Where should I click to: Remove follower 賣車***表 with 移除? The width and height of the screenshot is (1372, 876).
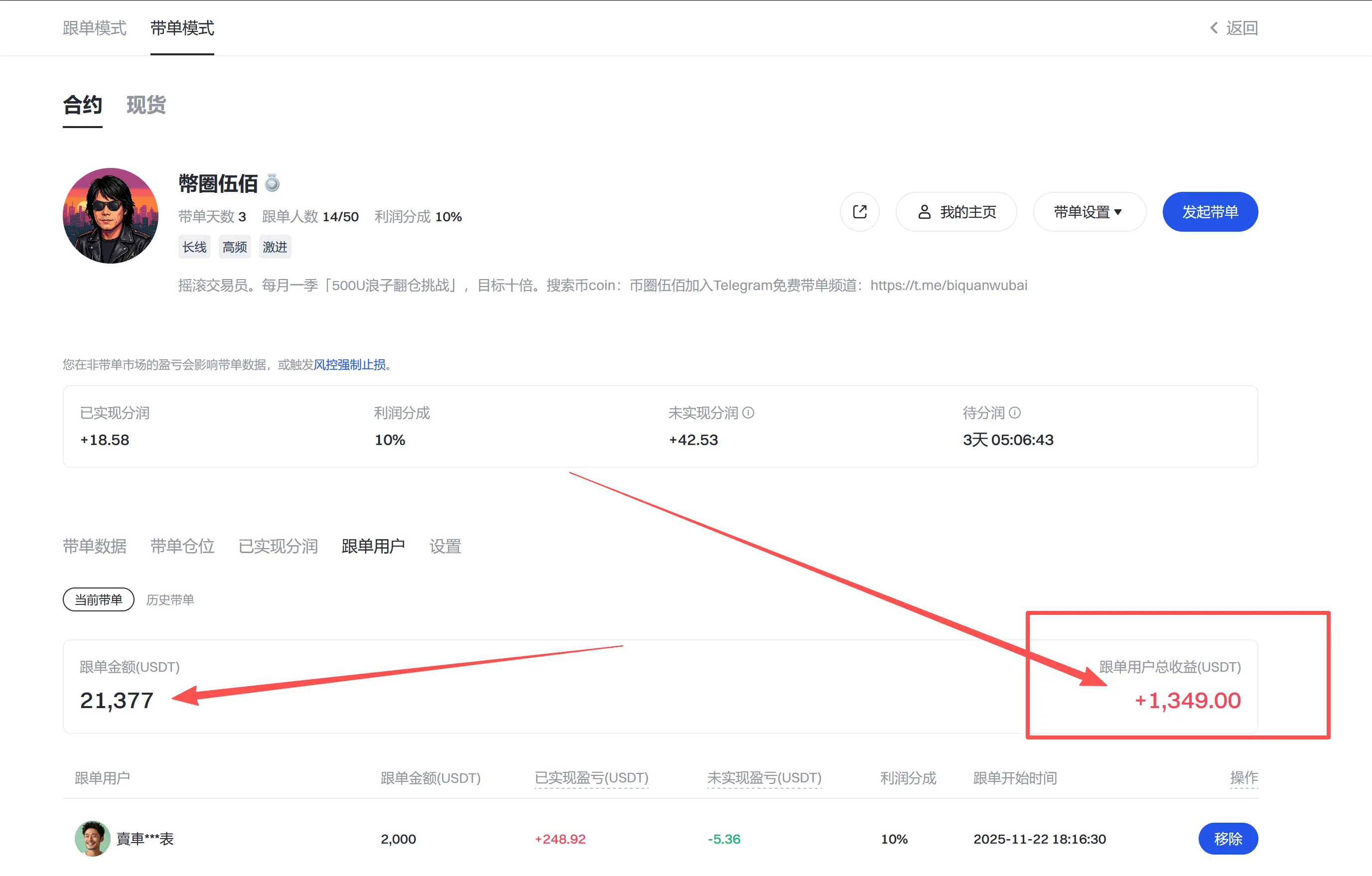[1228, 839]
